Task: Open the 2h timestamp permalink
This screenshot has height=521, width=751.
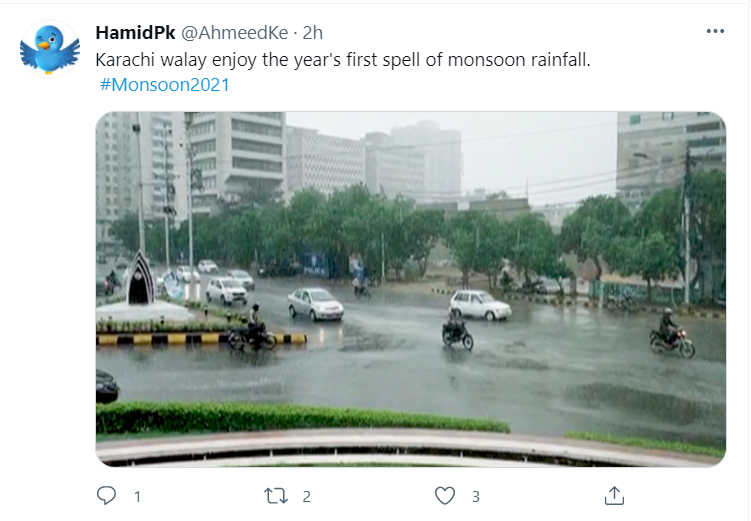Action: [313, 33]
